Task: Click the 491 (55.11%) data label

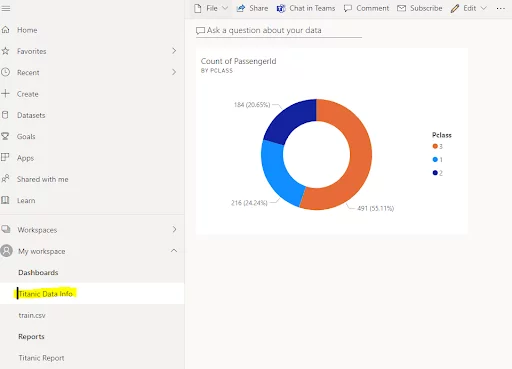Action: [x=376, y=209]
